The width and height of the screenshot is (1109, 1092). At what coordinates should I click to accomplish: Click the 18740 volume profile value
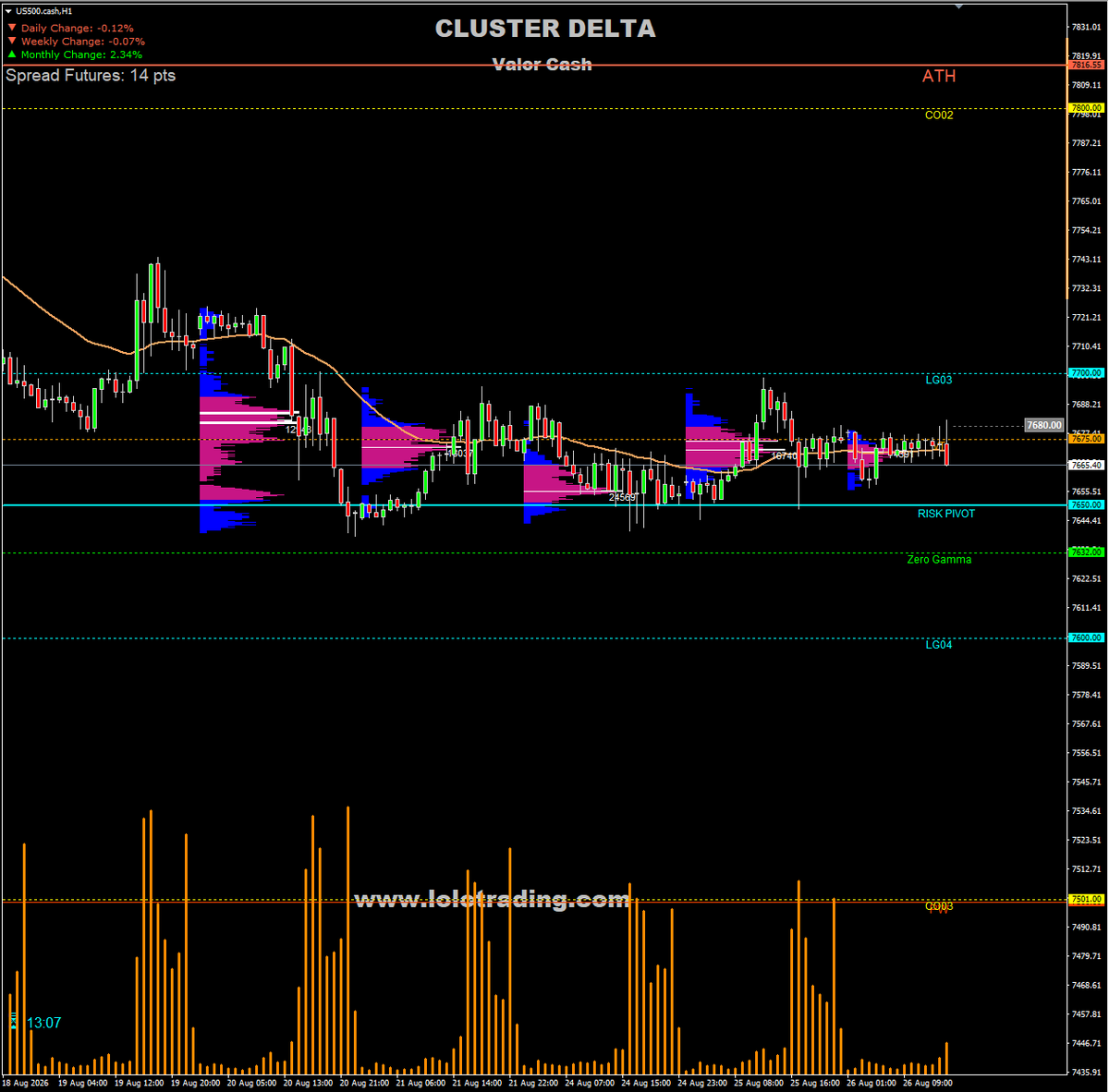coord(784,455)
